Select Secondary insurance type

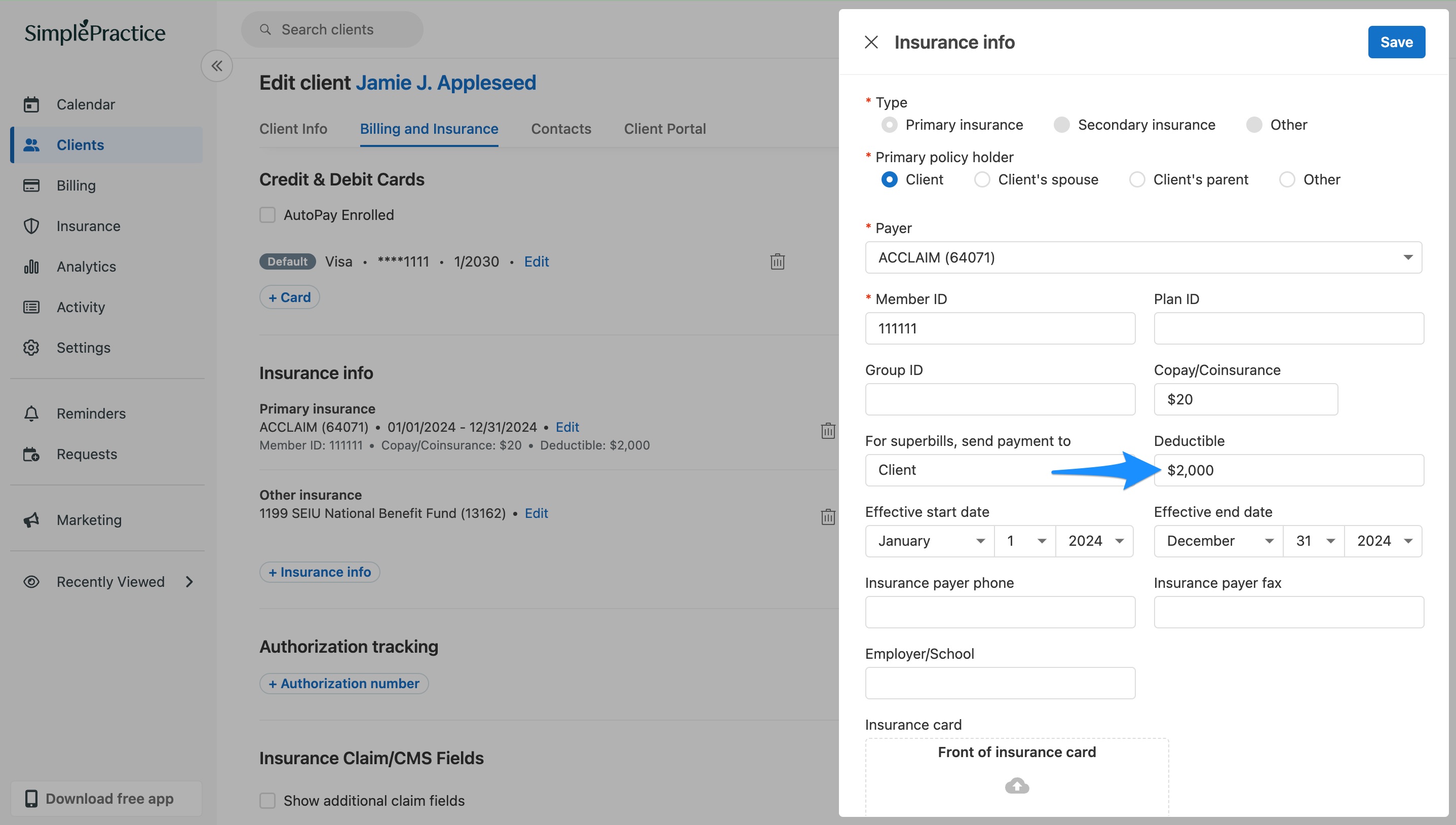1061,125
